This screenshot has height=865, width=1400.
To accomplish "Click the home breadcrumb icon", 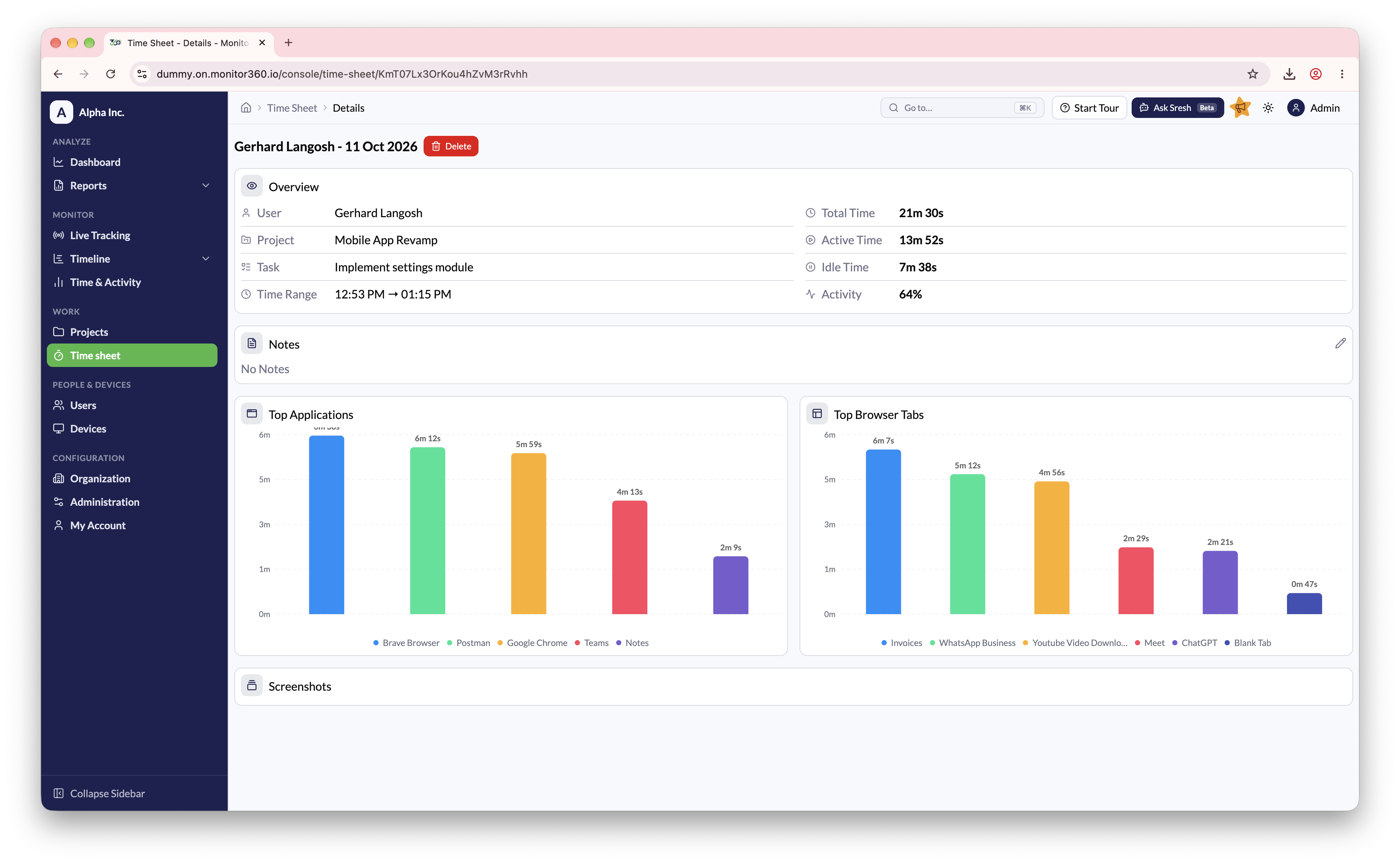I will click(246, 108).
